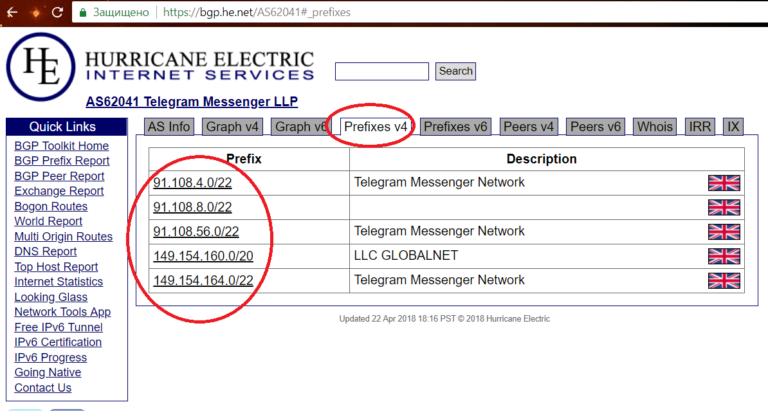Open prefix 149.154.160.0/20 link
Screen dimensions: 768x411
(203, 256)
